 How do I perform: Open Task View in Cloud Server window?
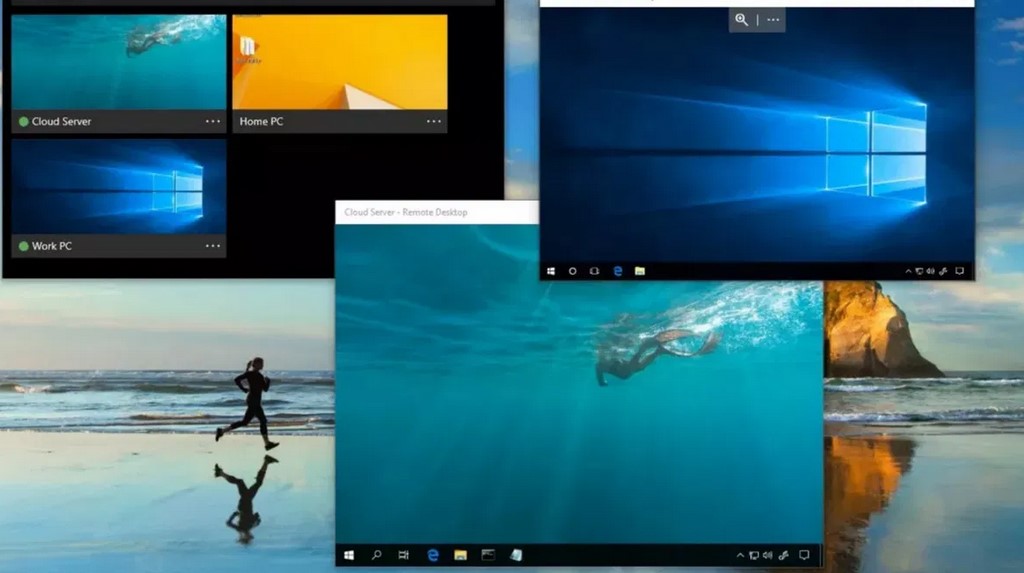(x=404, y=555)
